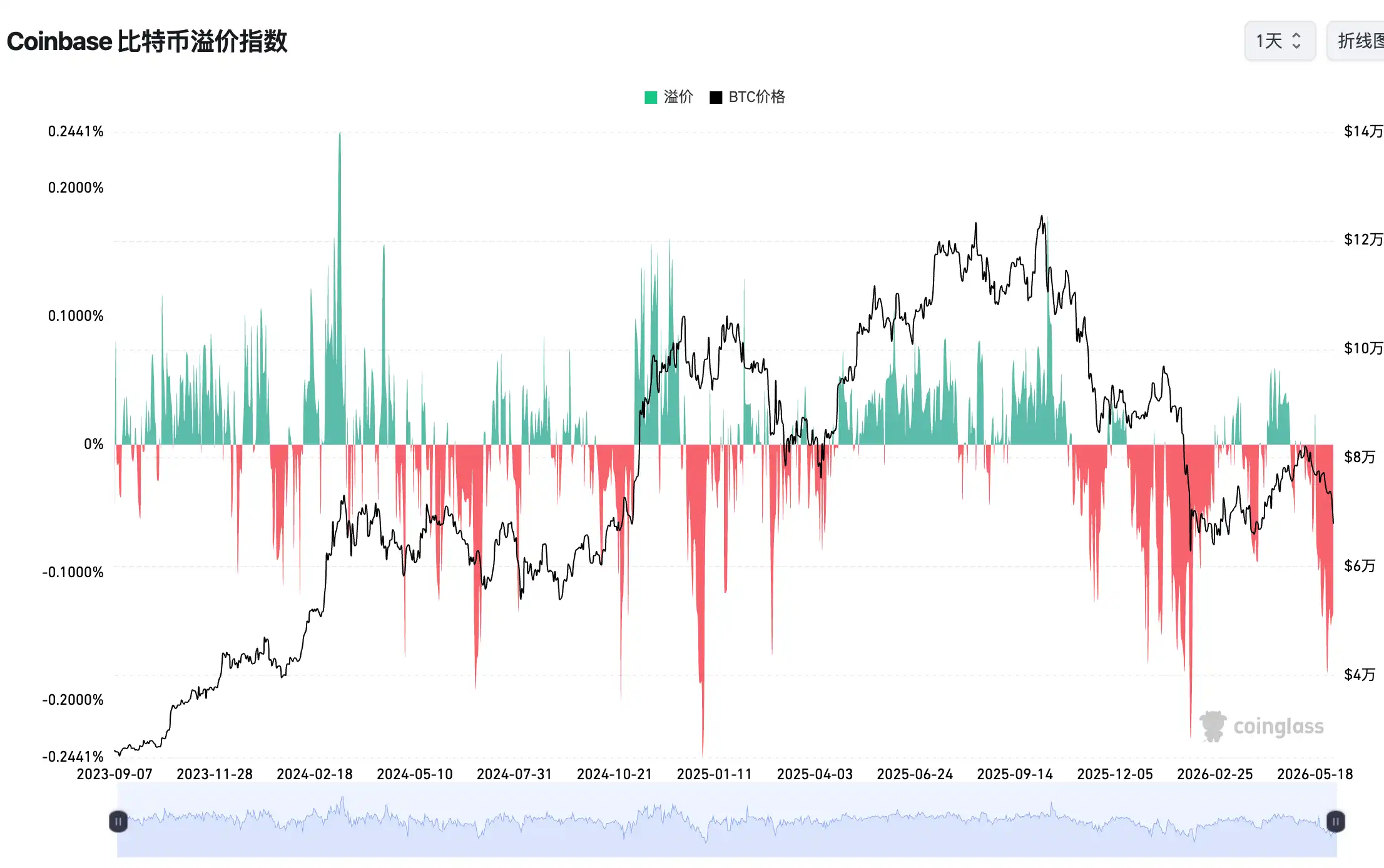Click the range selector overview area
The height and width of the screenshot is (868, 1384).
(726, 820)
